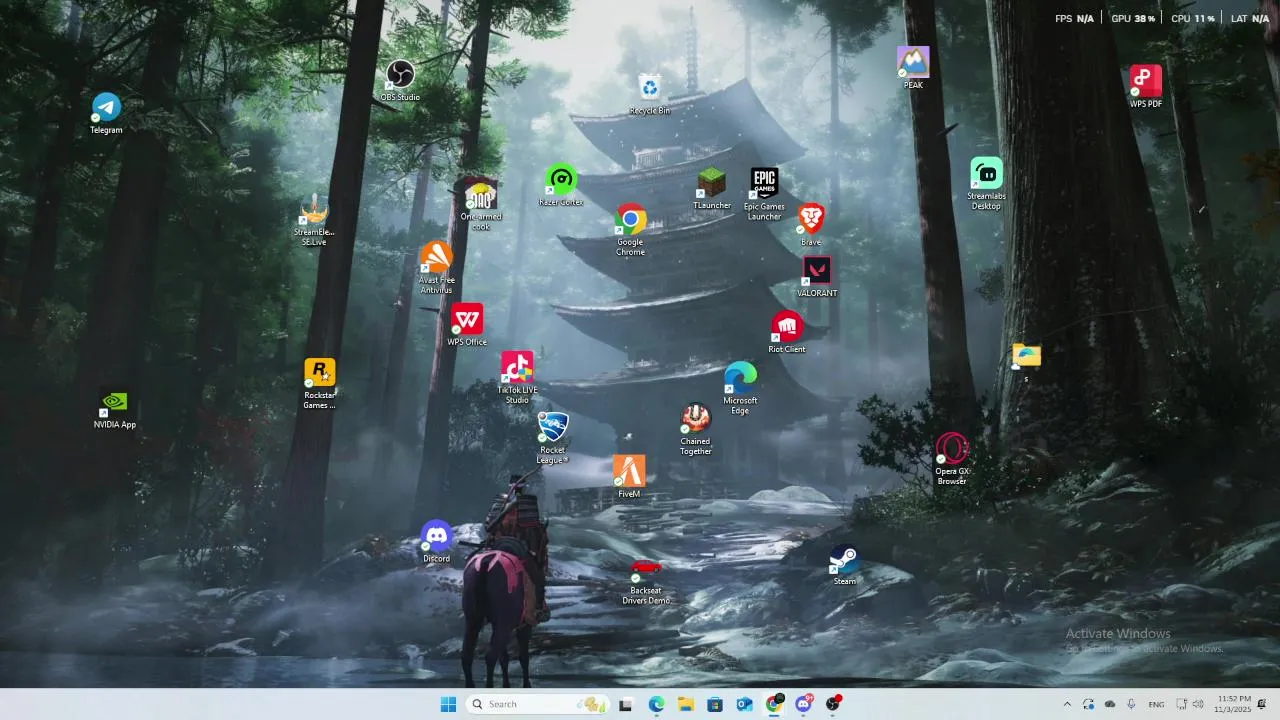Open OBS Studio from the taskbar

833,704
